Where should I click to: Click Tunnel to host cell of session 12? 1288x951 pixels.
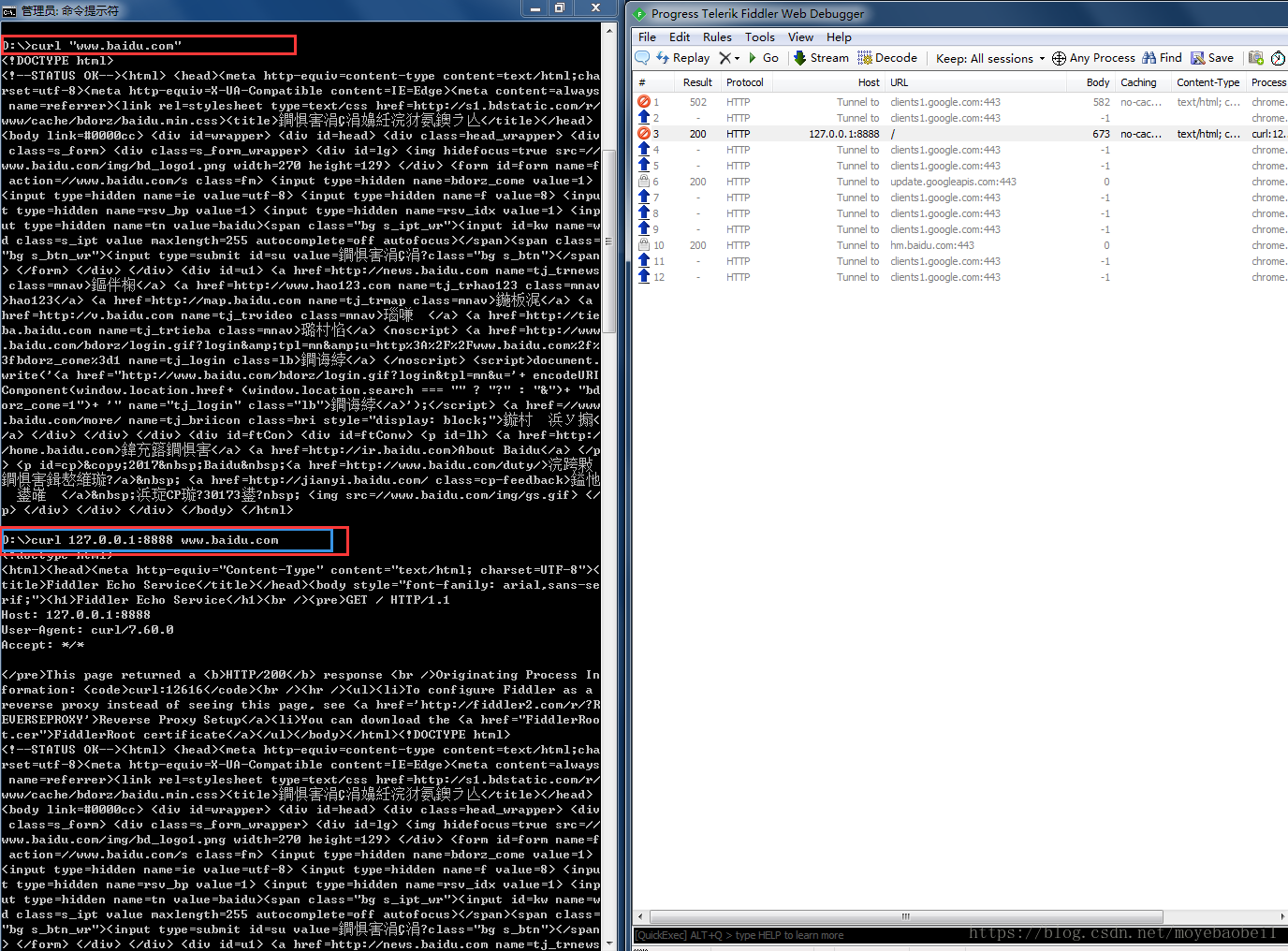click(x=857, y=277)
